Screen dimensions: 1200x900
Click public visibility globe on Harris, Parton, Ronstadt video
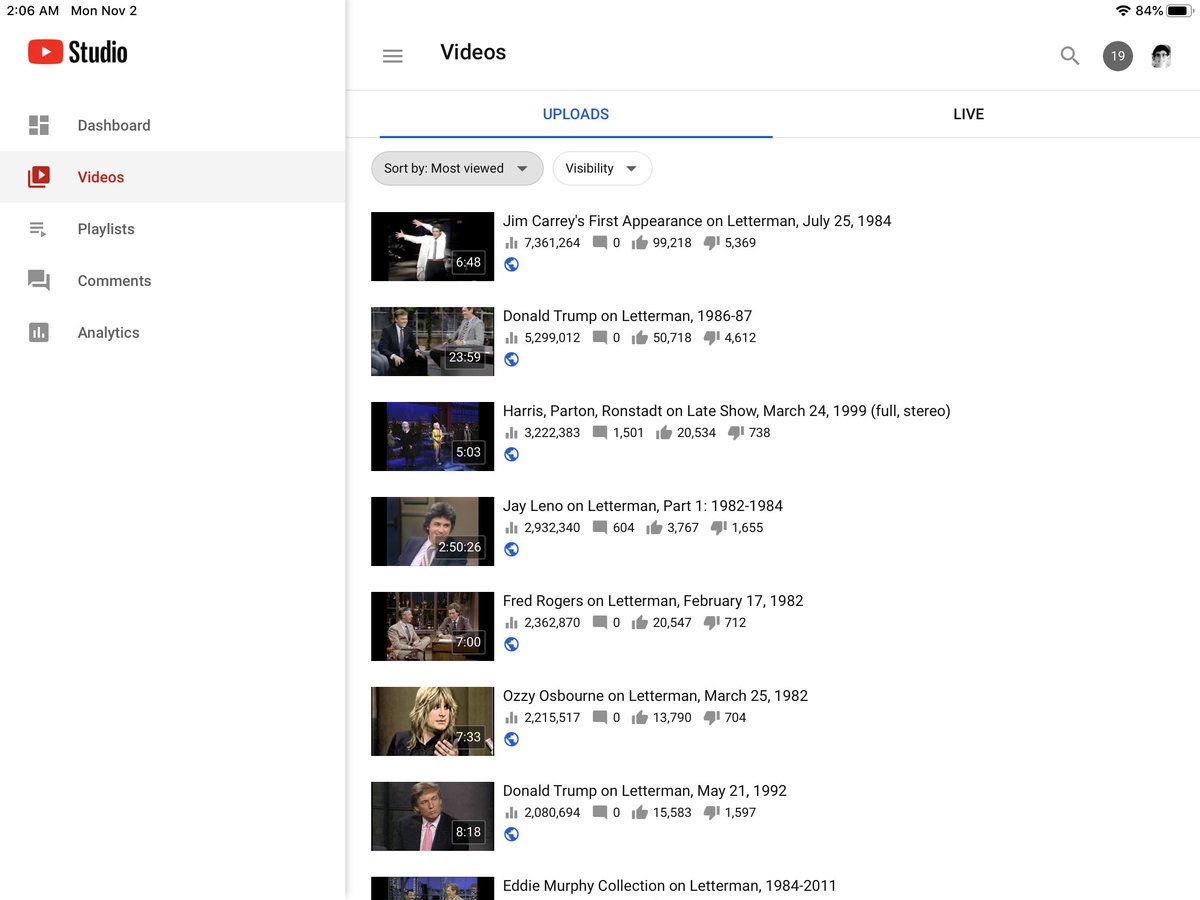[511, 455]
